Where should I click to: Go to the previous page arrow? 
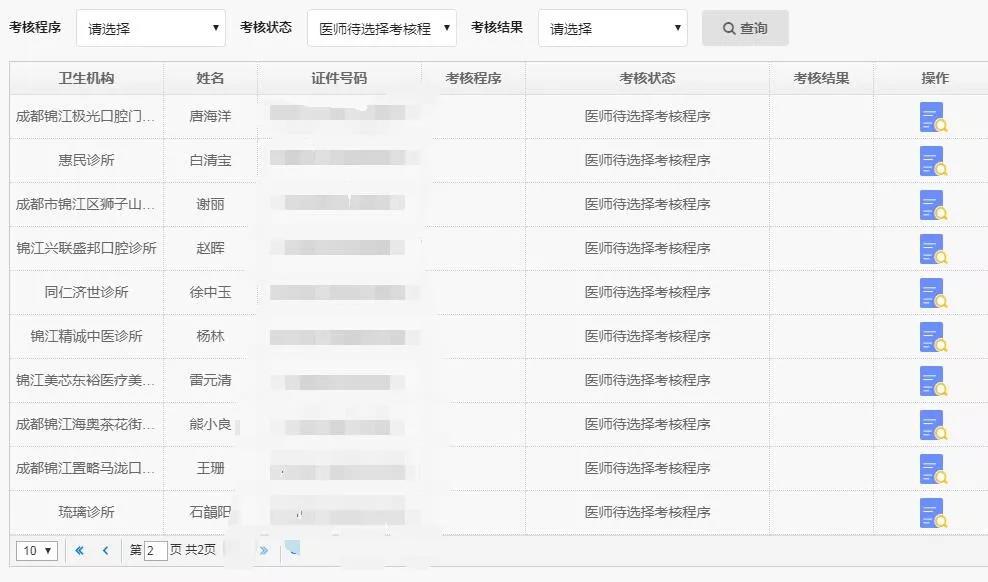[x=106, y=550]
